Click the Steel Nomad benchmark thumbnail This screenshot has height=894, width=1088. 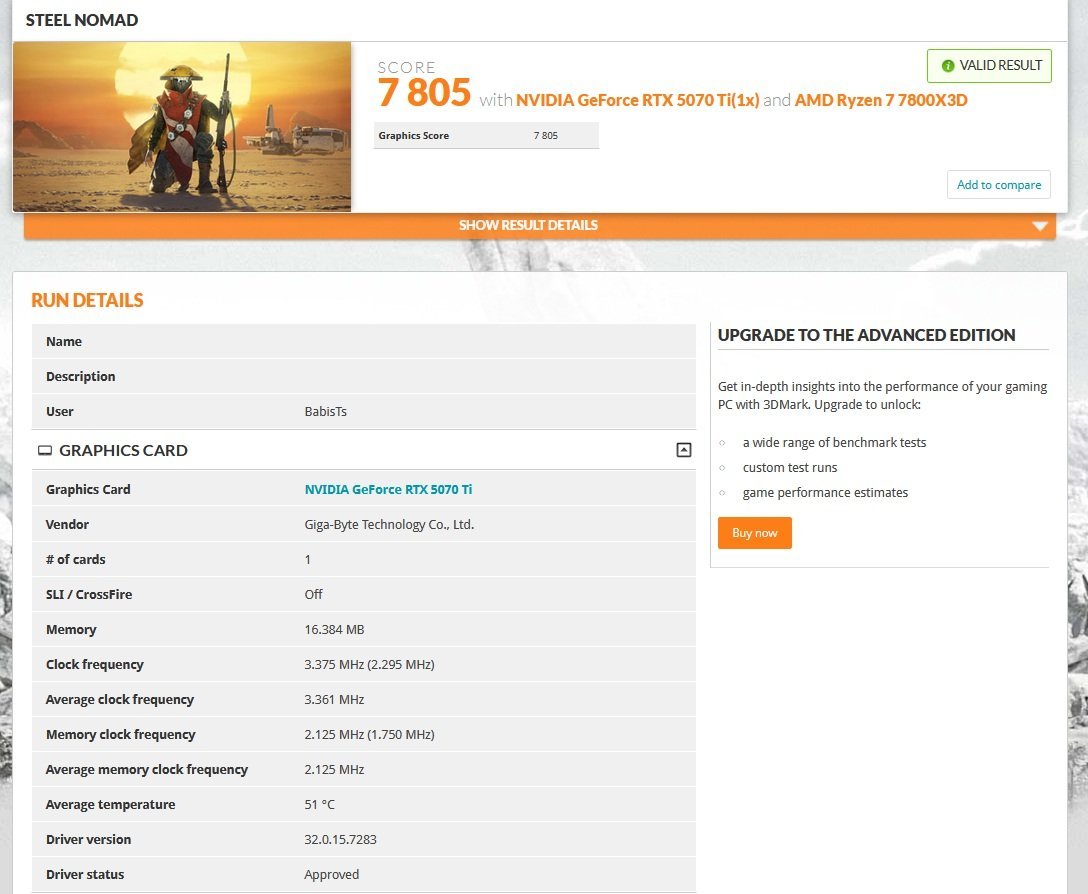pos(182,126)
